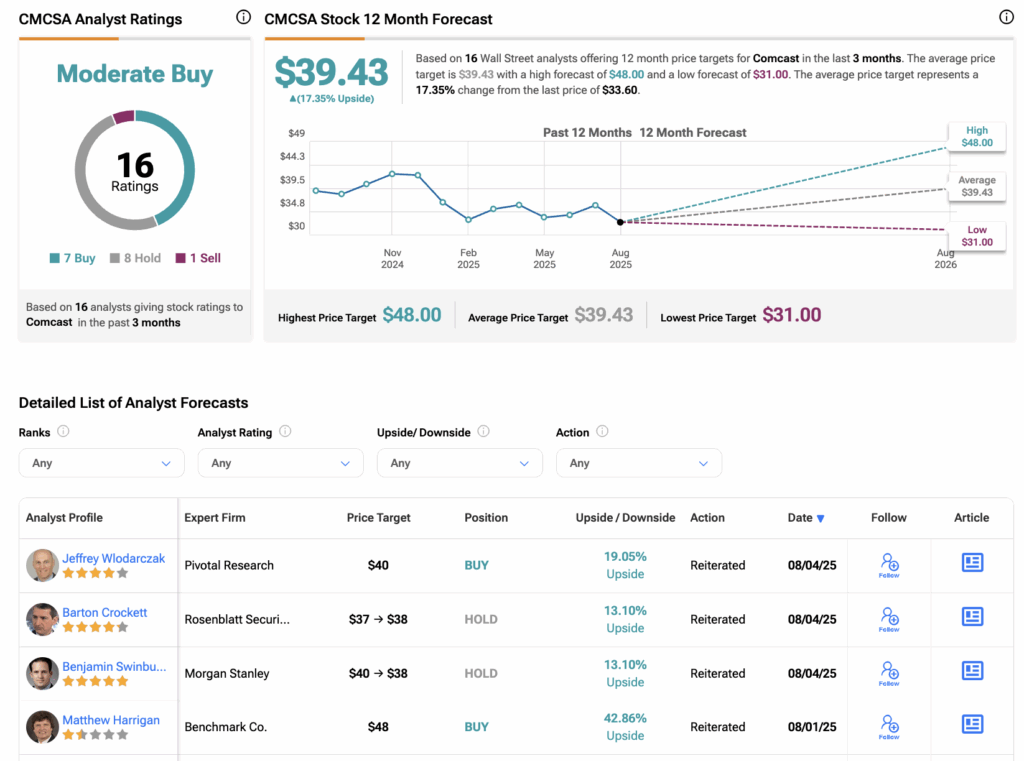Click the High $48.00 forecast label
This screenshot has width=1024, height=761.
(x=976, y=137)
